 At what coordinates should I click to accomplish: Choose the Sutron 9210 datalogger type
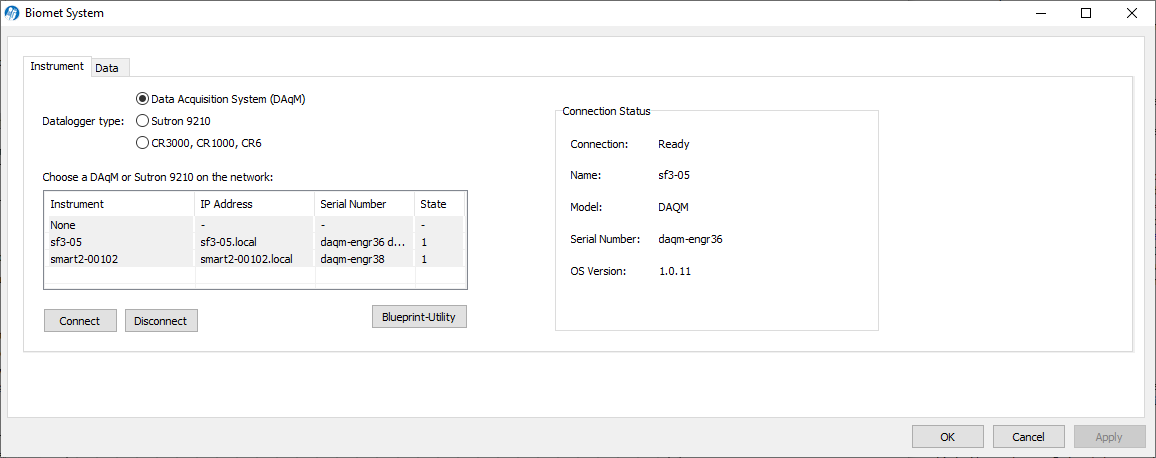coord(142,121)
